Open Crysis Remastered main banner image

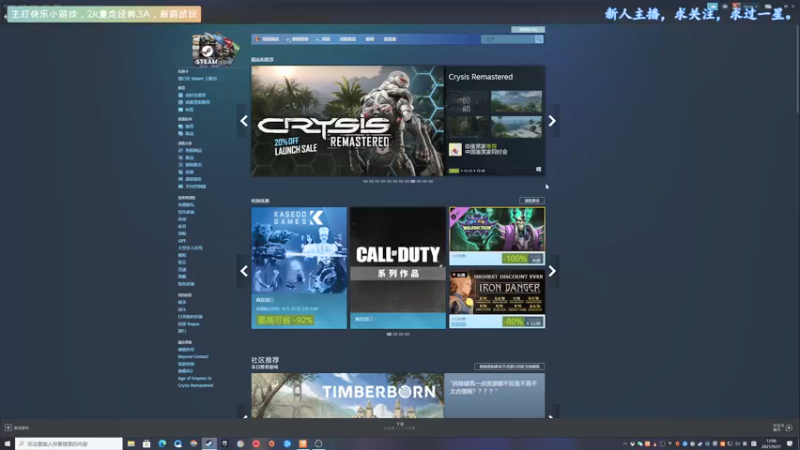click(347, 121)
